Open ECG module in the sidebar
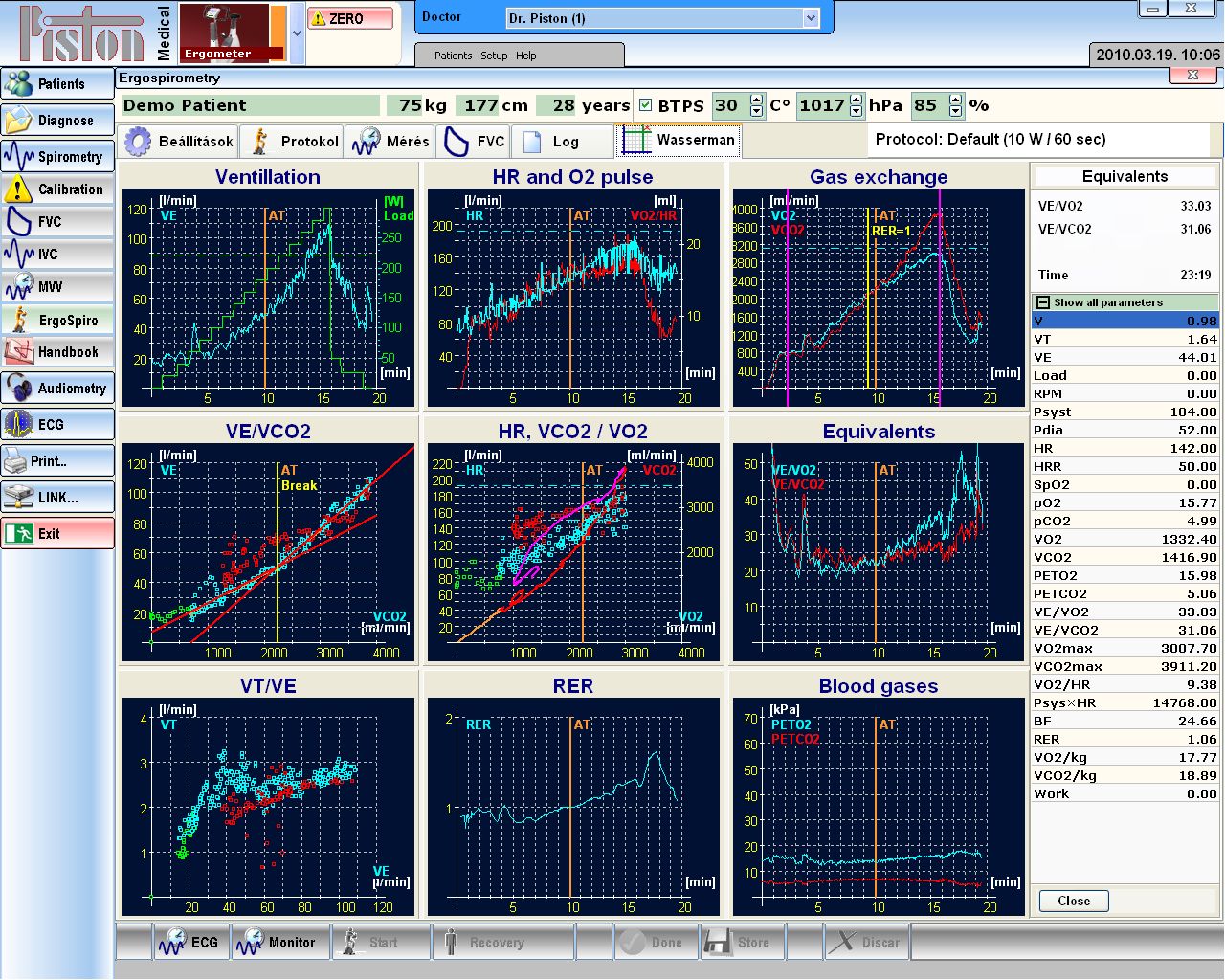1225x980 pixels. (x=57, y=425)
